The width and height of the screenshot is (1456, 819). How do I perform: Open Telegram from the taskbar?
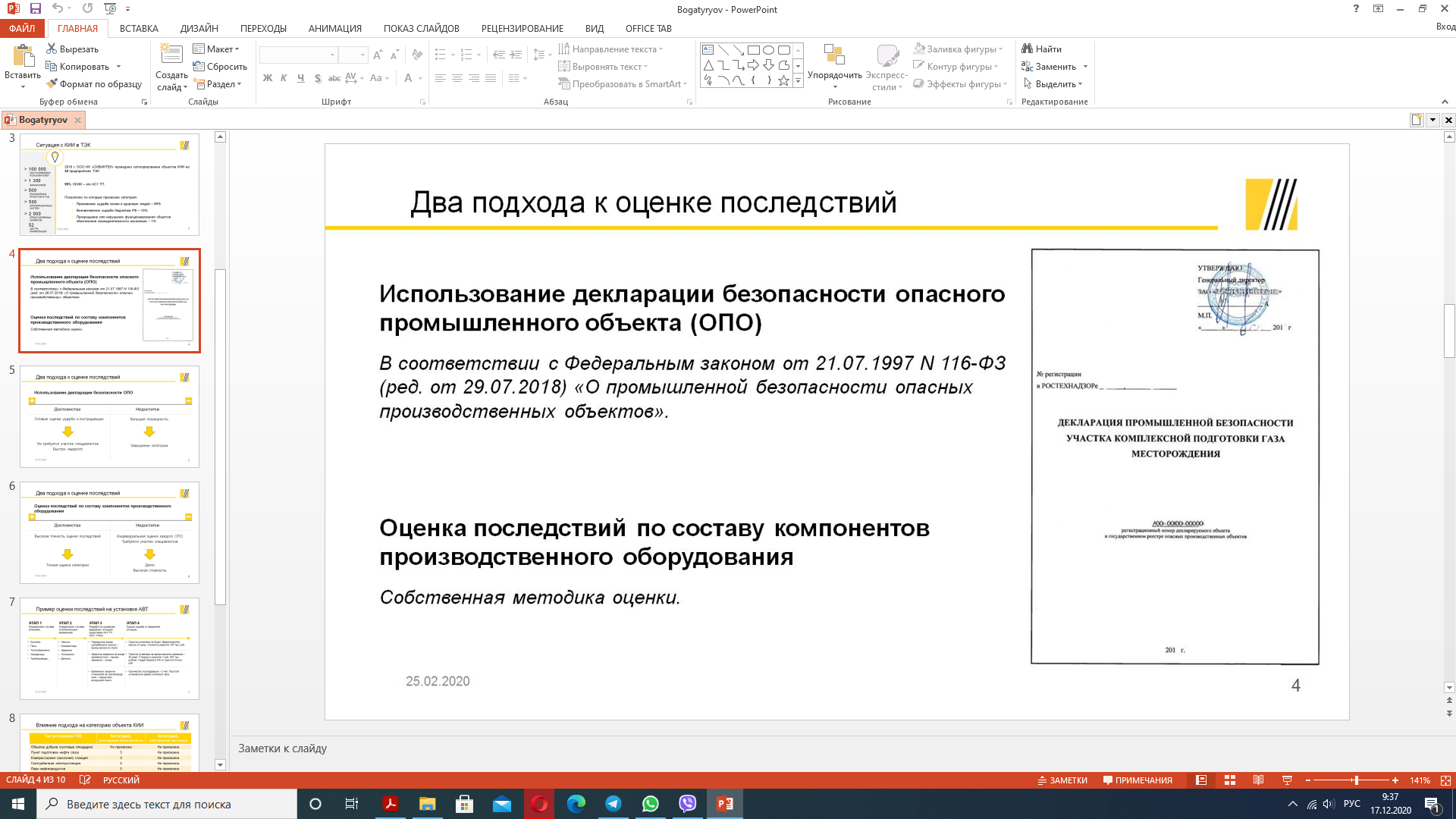613,804
